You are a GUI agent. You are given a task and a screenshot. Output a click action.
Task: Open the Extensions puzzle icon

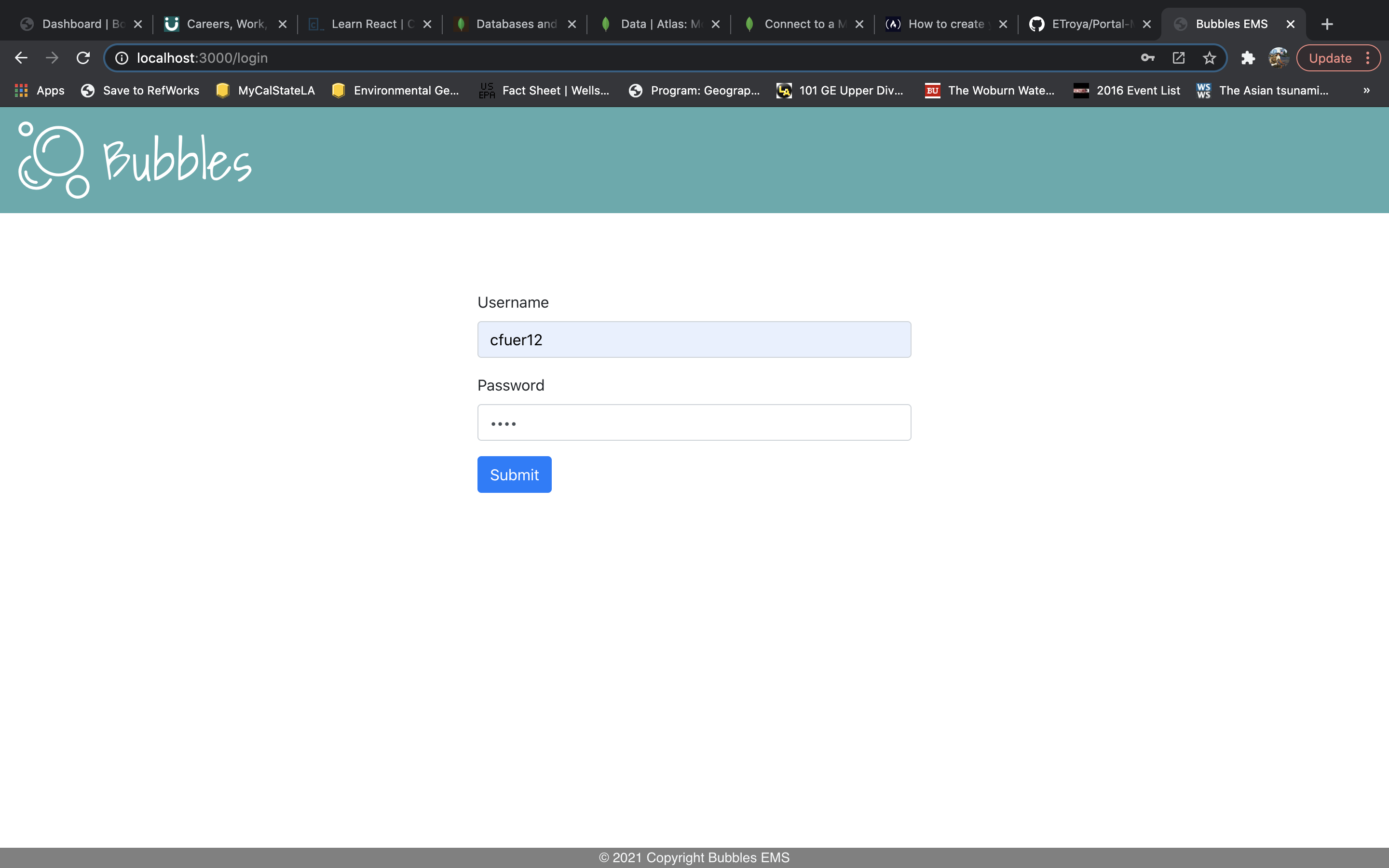click(1248, 58)
